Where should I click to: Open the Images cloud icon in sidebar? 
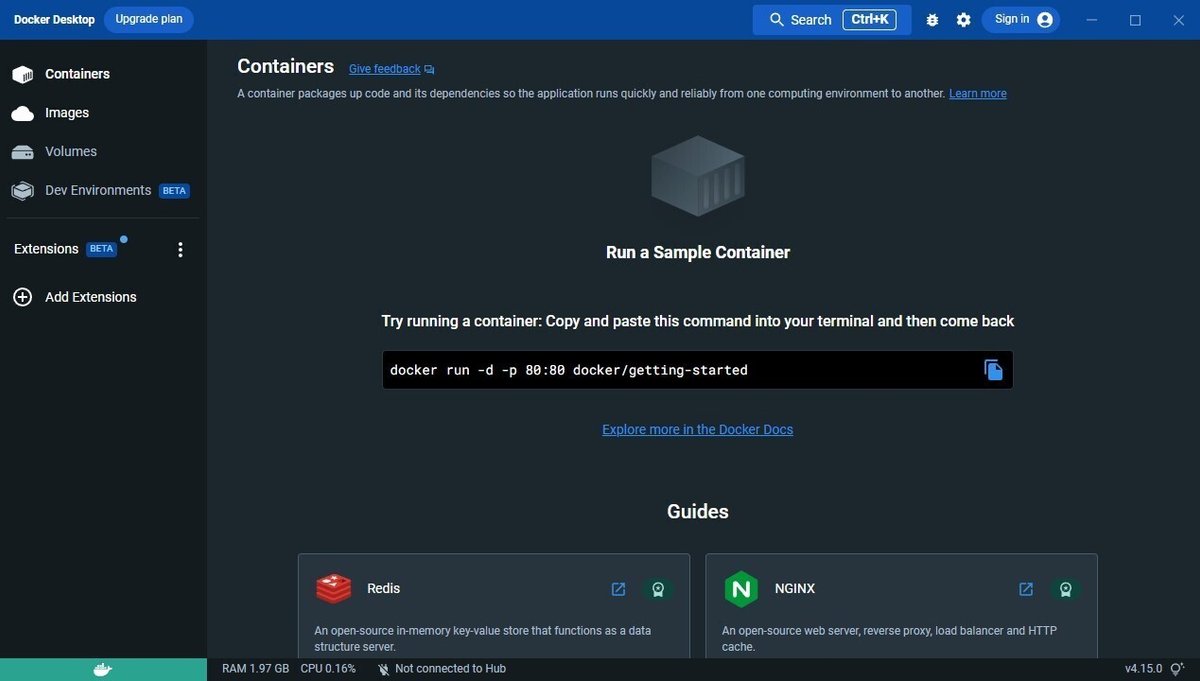point(22,113)
